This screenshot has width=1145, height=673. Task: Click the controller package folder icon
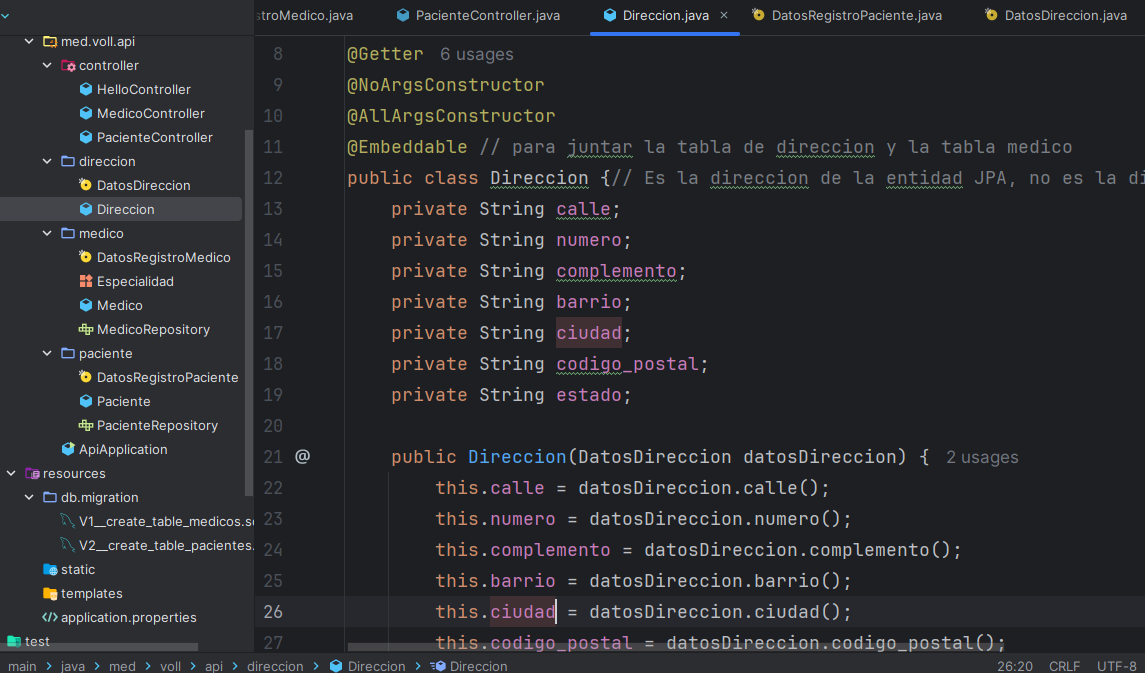[x=68, y=66]
